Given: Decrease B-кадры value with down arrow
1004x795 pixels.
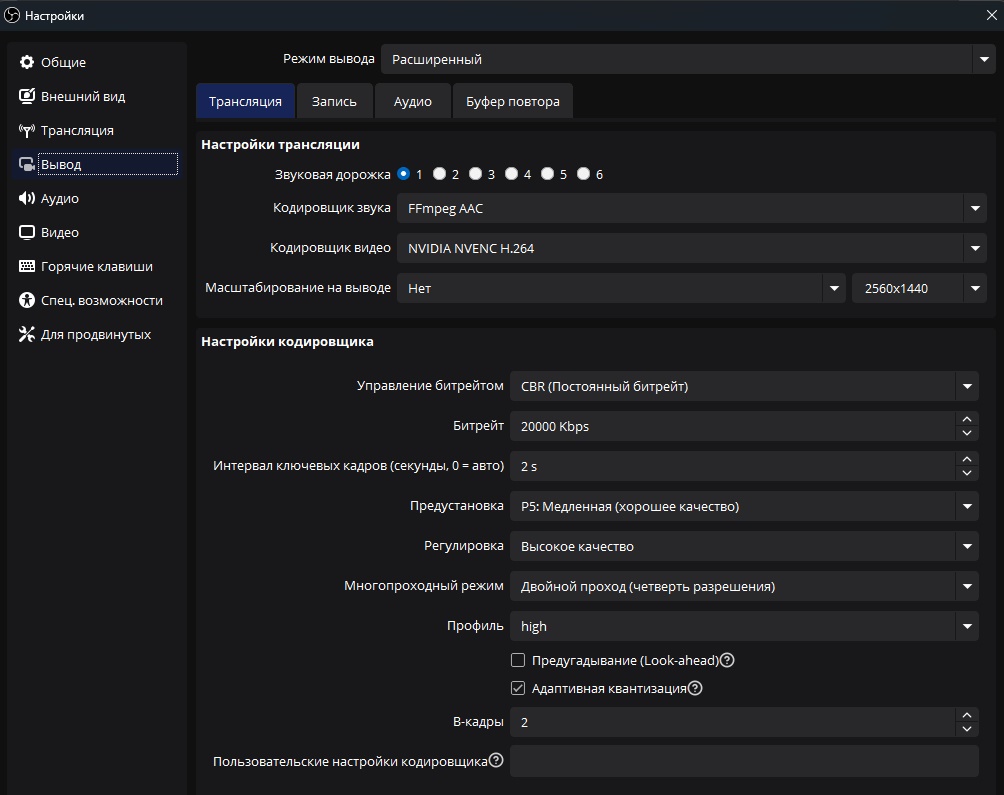Looking at the screenshot, I should [967, 729].
